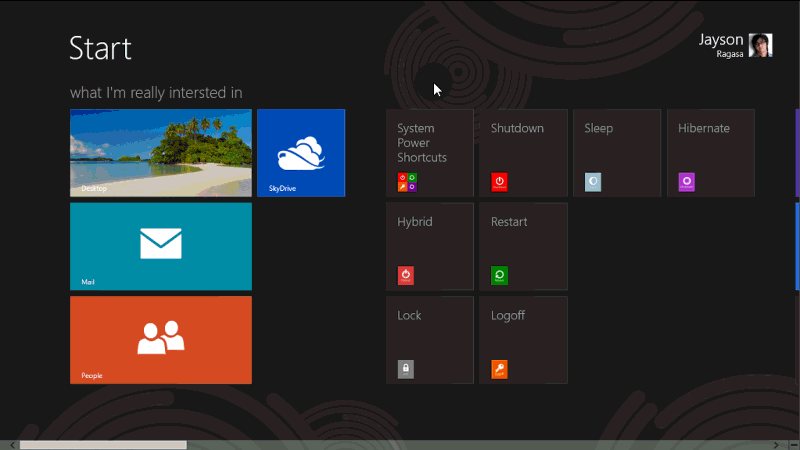
Task: Open the SkyDrive cloud tile
Action: (301, 153)
